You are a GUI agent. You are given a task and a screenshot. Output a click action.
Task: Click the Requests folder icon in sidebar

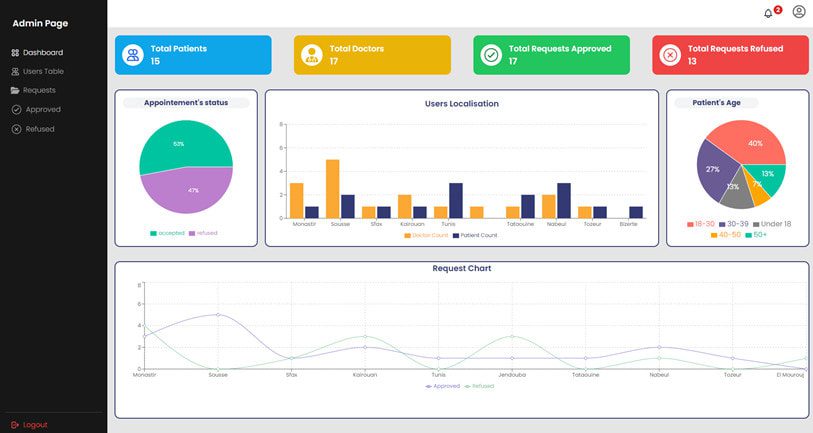coord(15,90)
